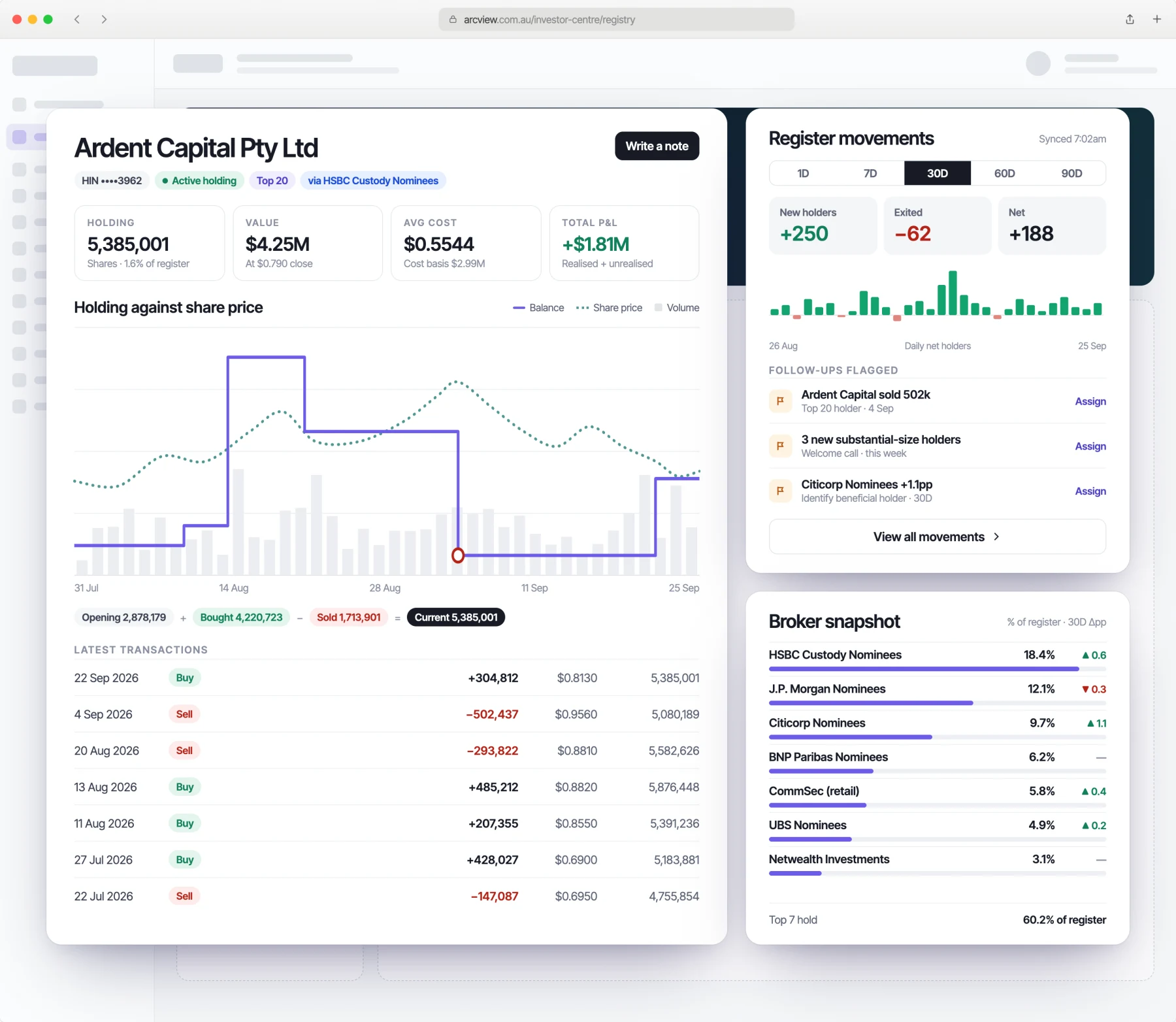This screenshot has width=1176, height=1022.
Task: Click the browser forward arrow
Action: (104, 20)
